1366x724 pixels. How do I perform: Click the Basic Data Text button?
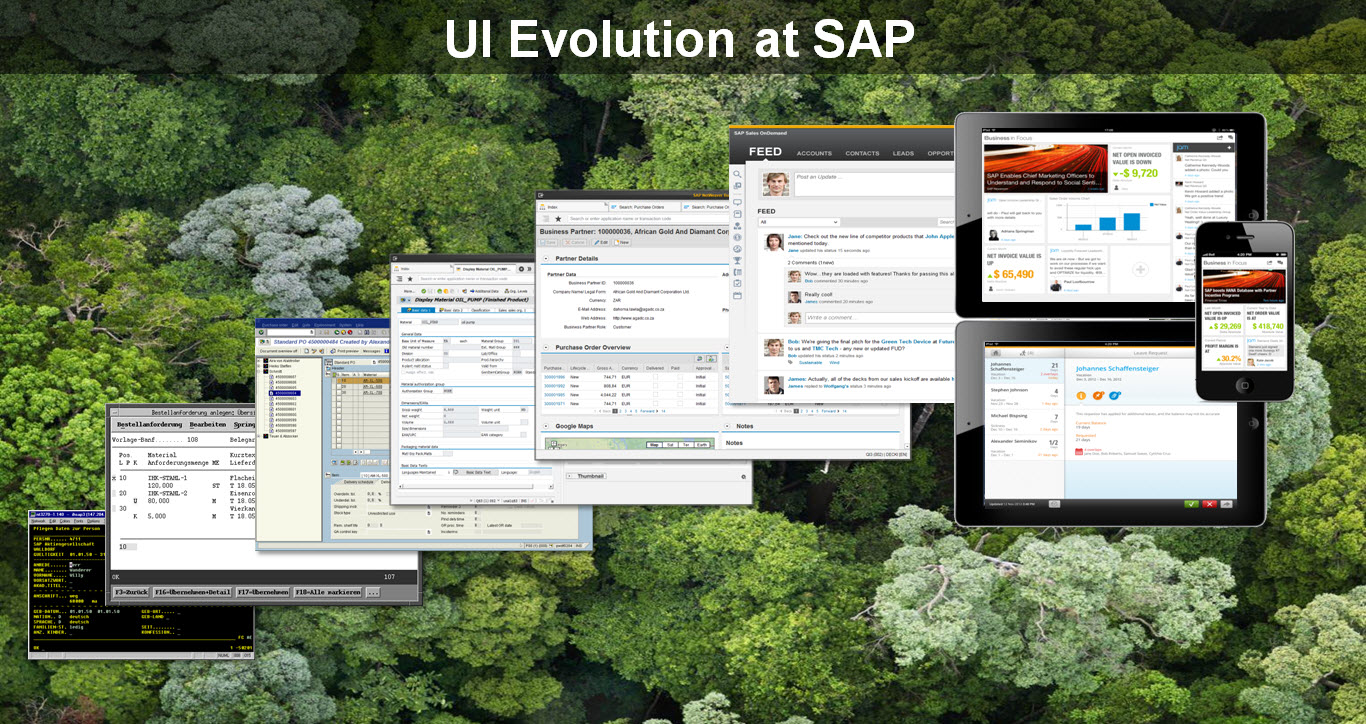[479, 472]
